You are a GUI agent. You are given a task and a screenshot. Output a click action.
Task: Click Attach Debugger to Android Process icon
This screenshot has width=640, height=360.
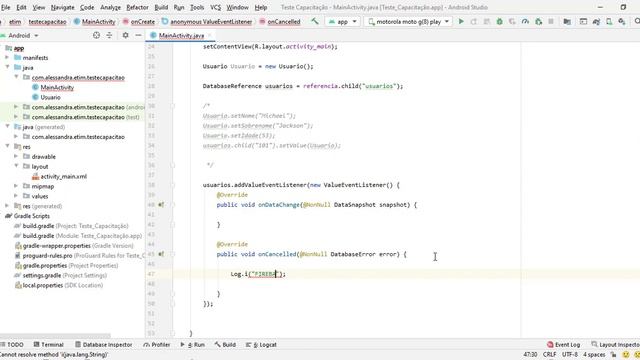[x=538, y=21]
